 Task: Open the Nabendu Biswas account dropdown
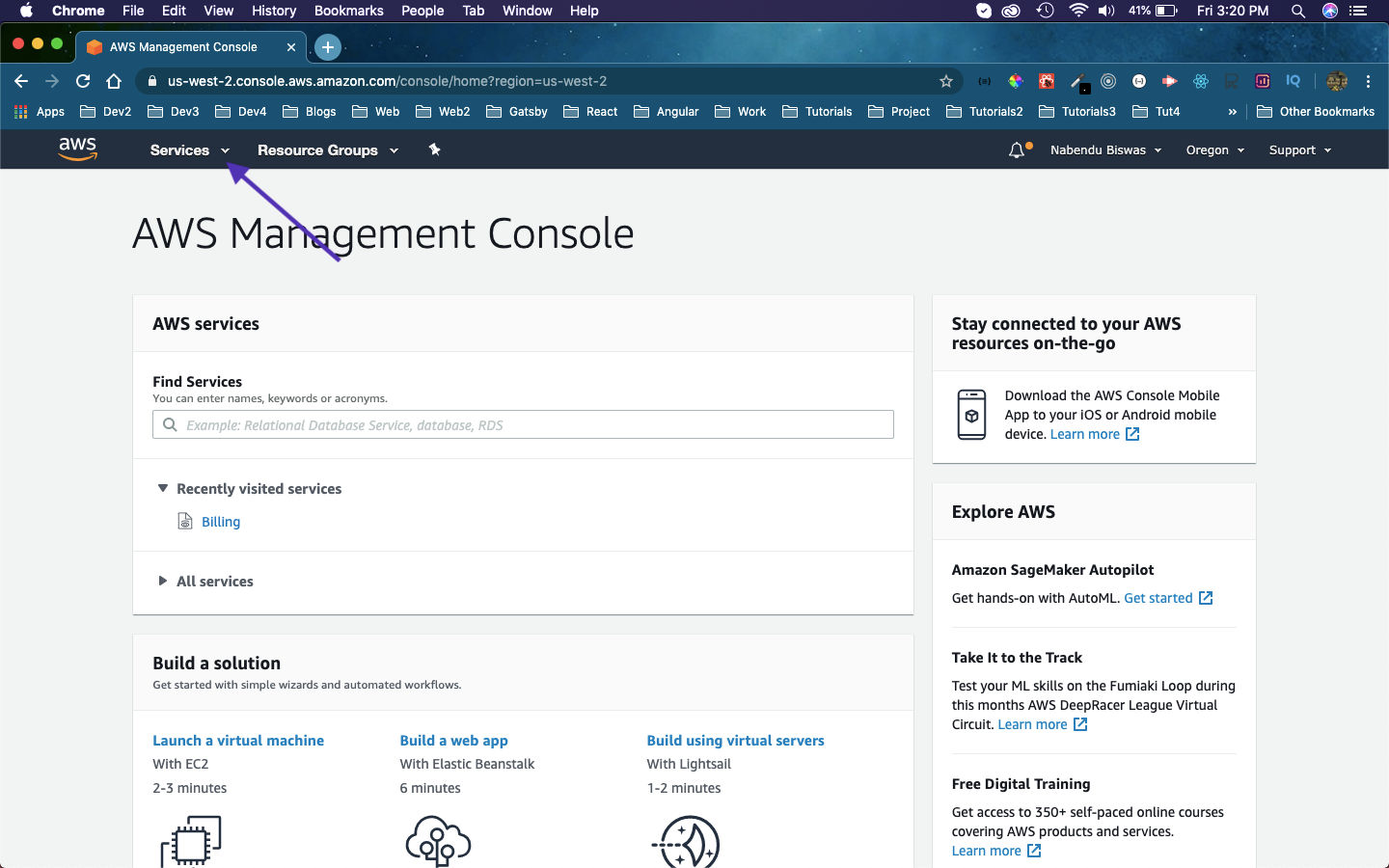coord(1105,150)
